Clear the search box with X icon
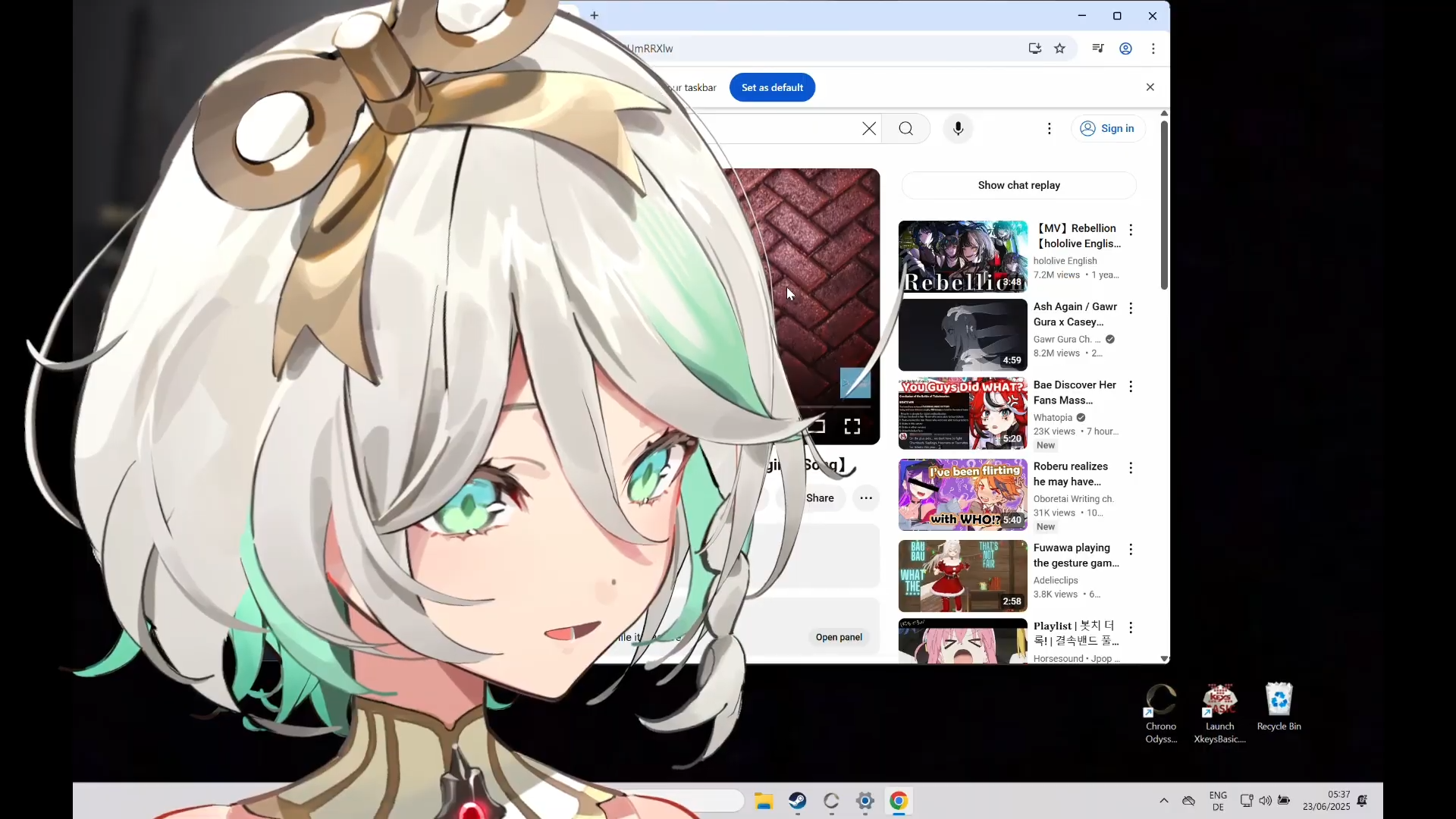 [x=869, y=129]
